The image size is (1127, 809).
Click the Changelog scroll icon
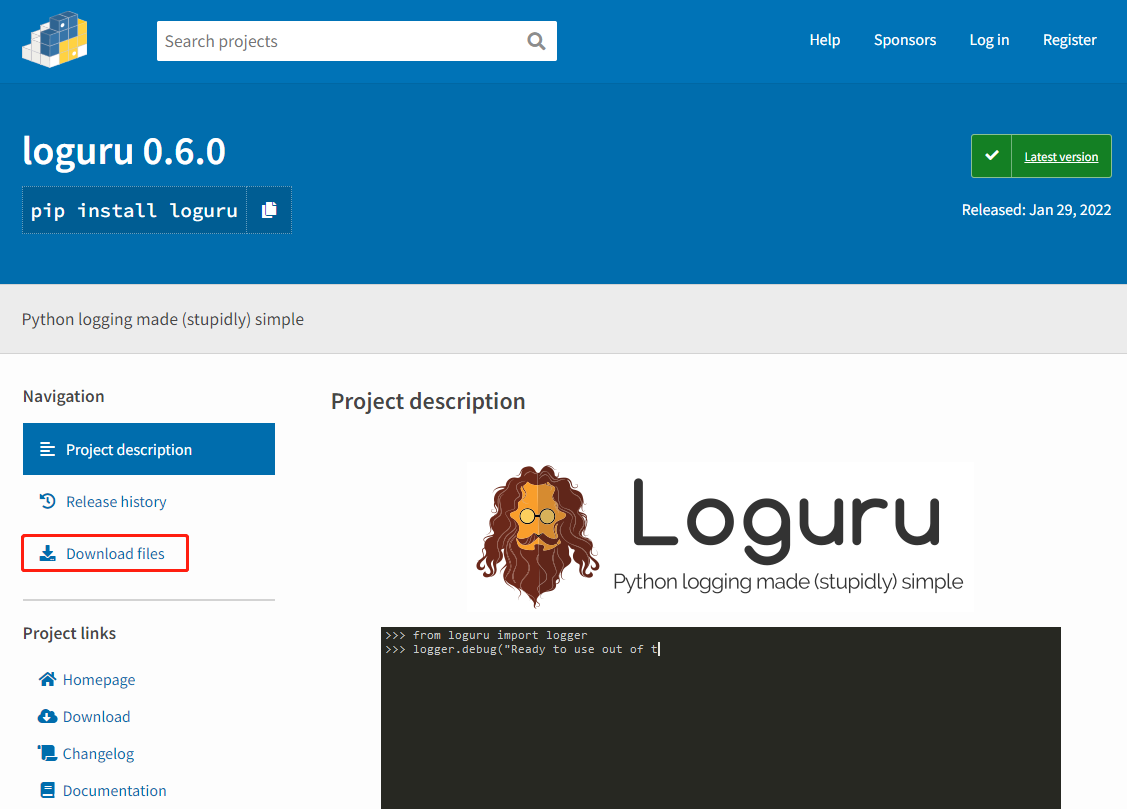[x=47, y=753]
